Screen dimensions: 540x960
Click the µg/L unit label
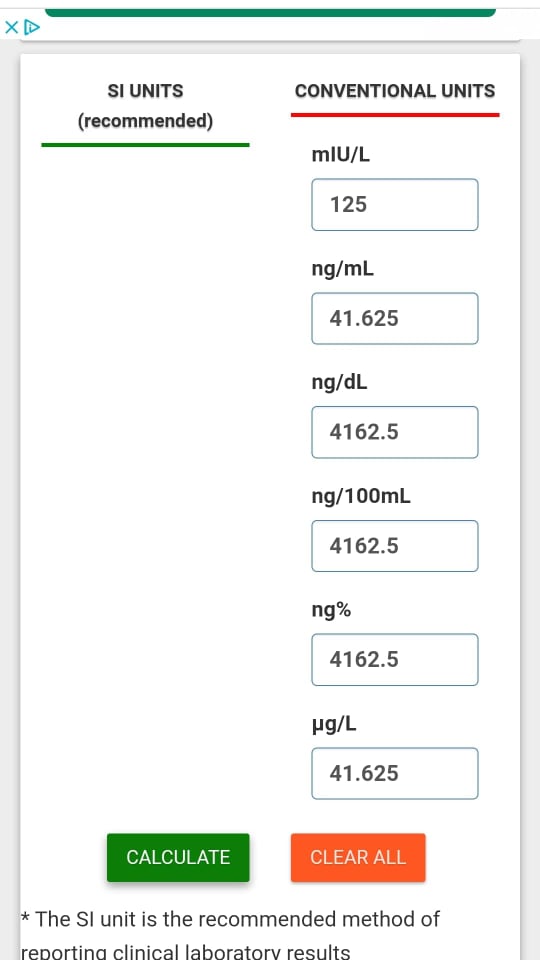point(334,725)
